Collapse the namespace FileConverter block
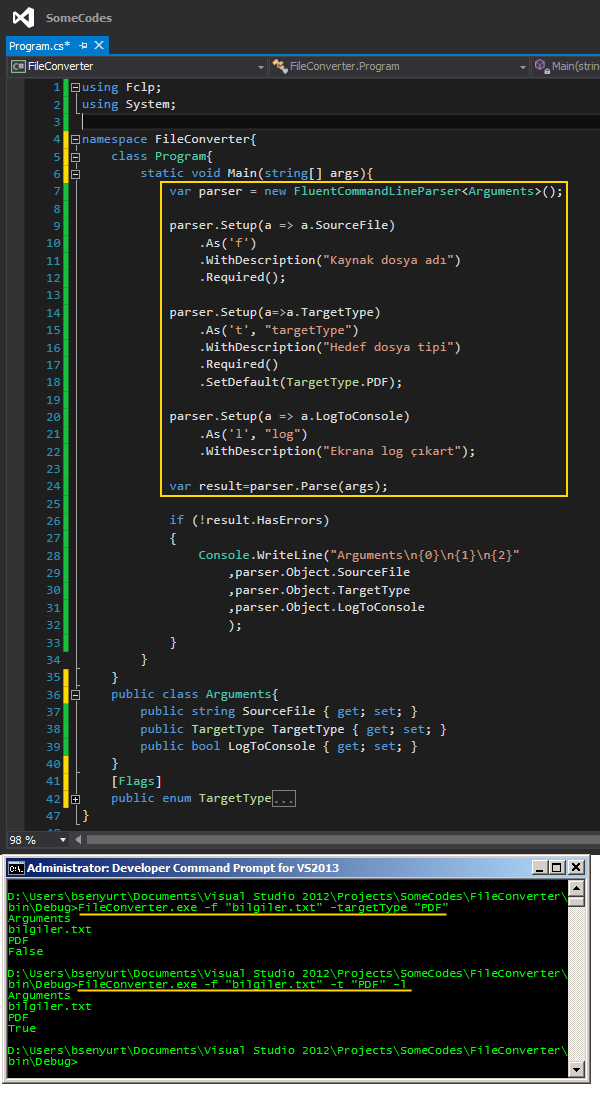This screenshot has width=600, height=1096. point(76,140)
